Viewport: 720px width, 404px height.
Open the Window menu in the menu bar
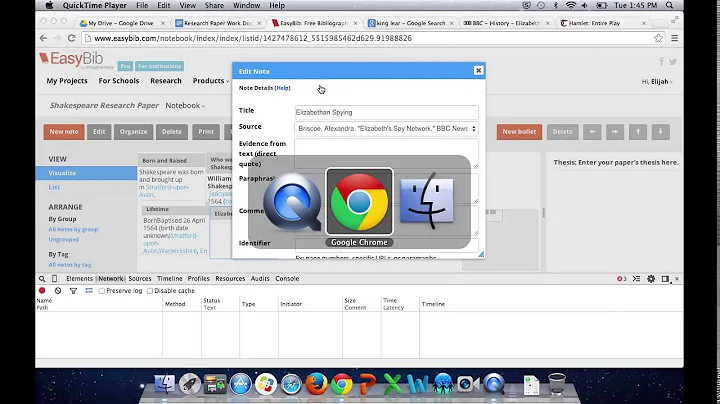[x=247, y=6]
